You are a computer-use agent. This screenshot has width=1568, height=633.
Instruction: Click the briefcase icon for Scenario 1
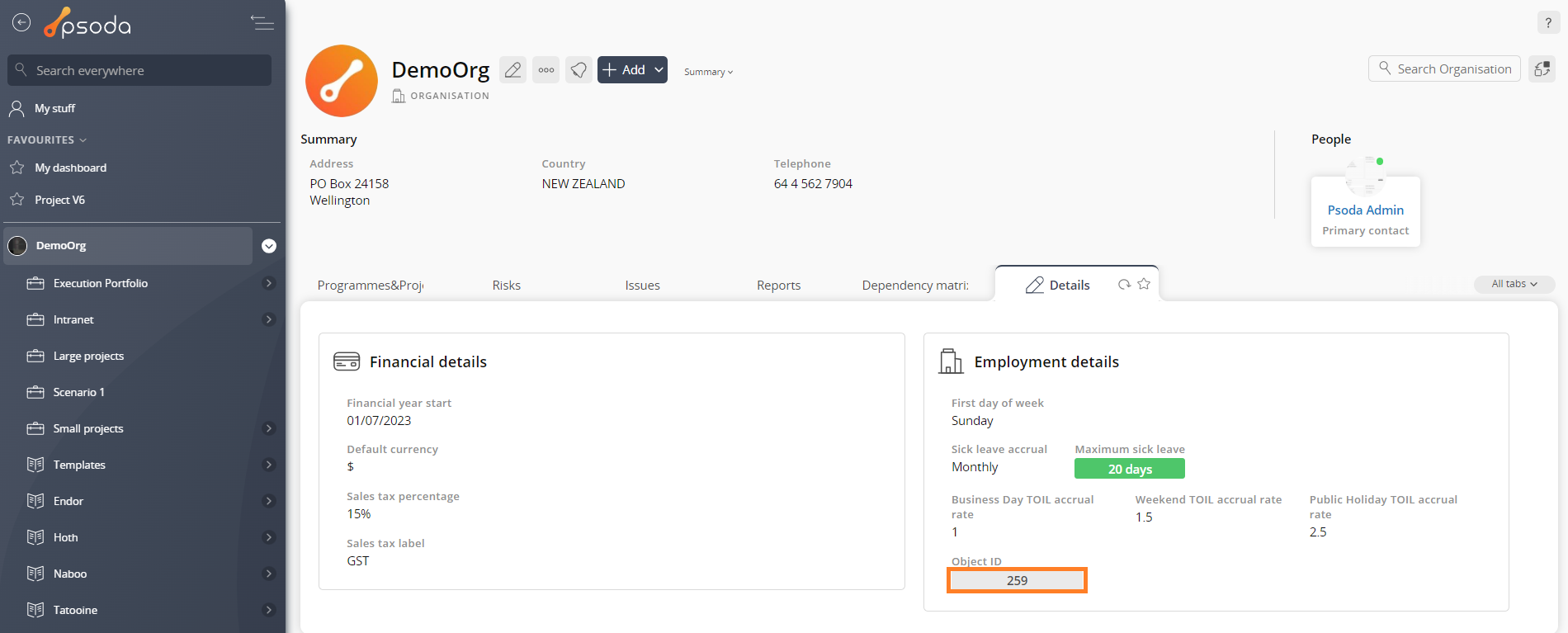coord(35,392)
